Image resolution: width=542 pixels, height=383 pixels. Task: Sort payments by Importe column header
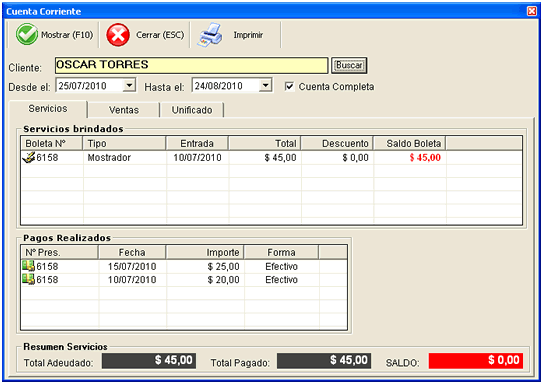tap(205, 252)
